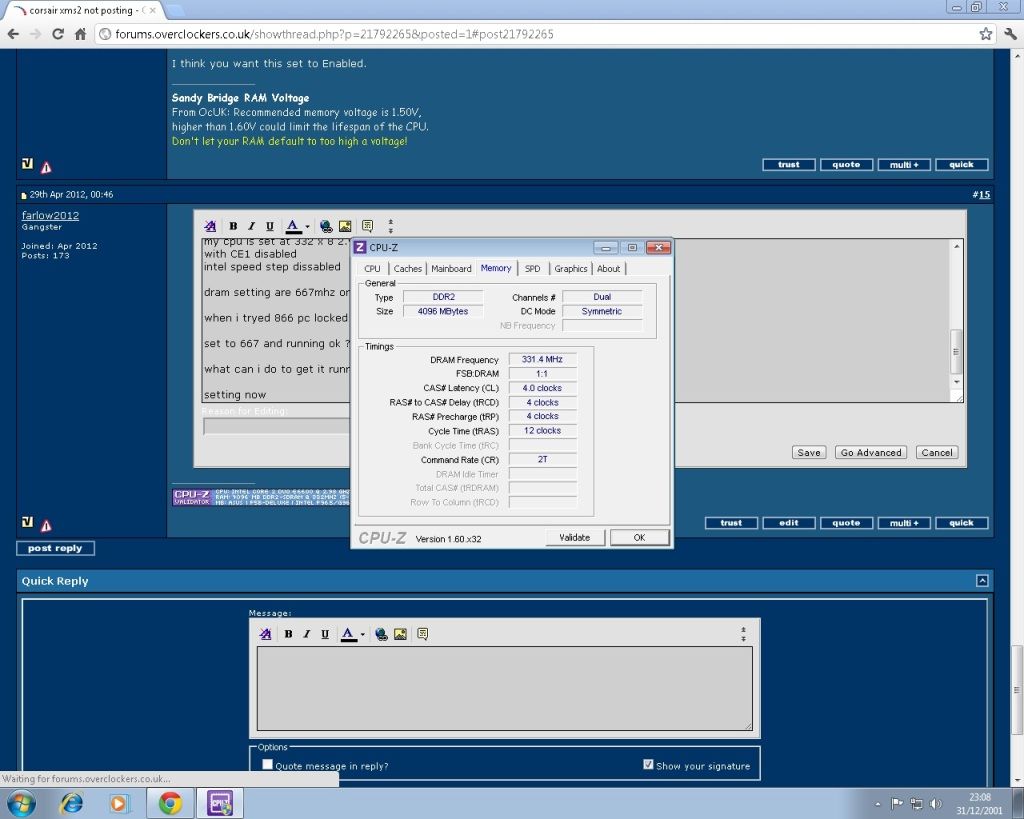Click Bold in the Quick Reply toolbar
Screen dimensions: 1024x819
tap(288, 634)
